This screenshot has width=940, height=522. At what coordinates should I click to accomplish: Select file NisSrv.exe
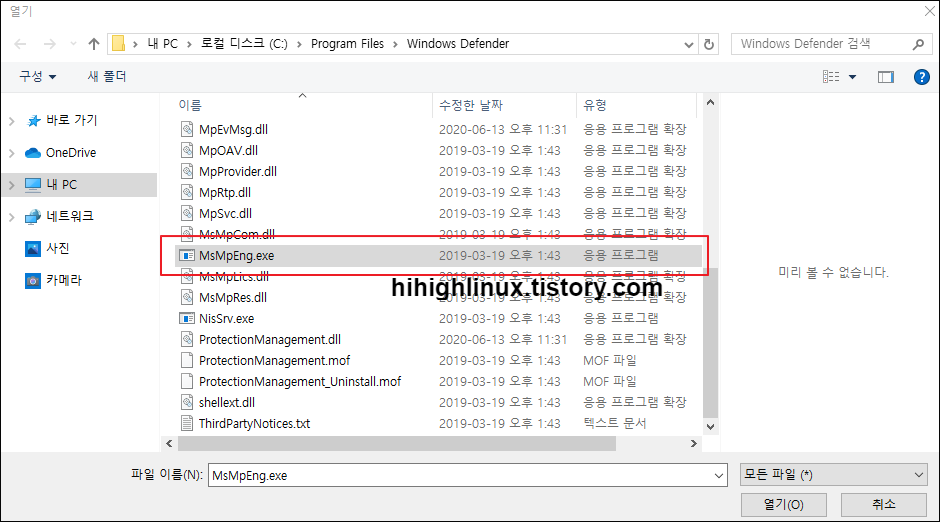[226, 318]
